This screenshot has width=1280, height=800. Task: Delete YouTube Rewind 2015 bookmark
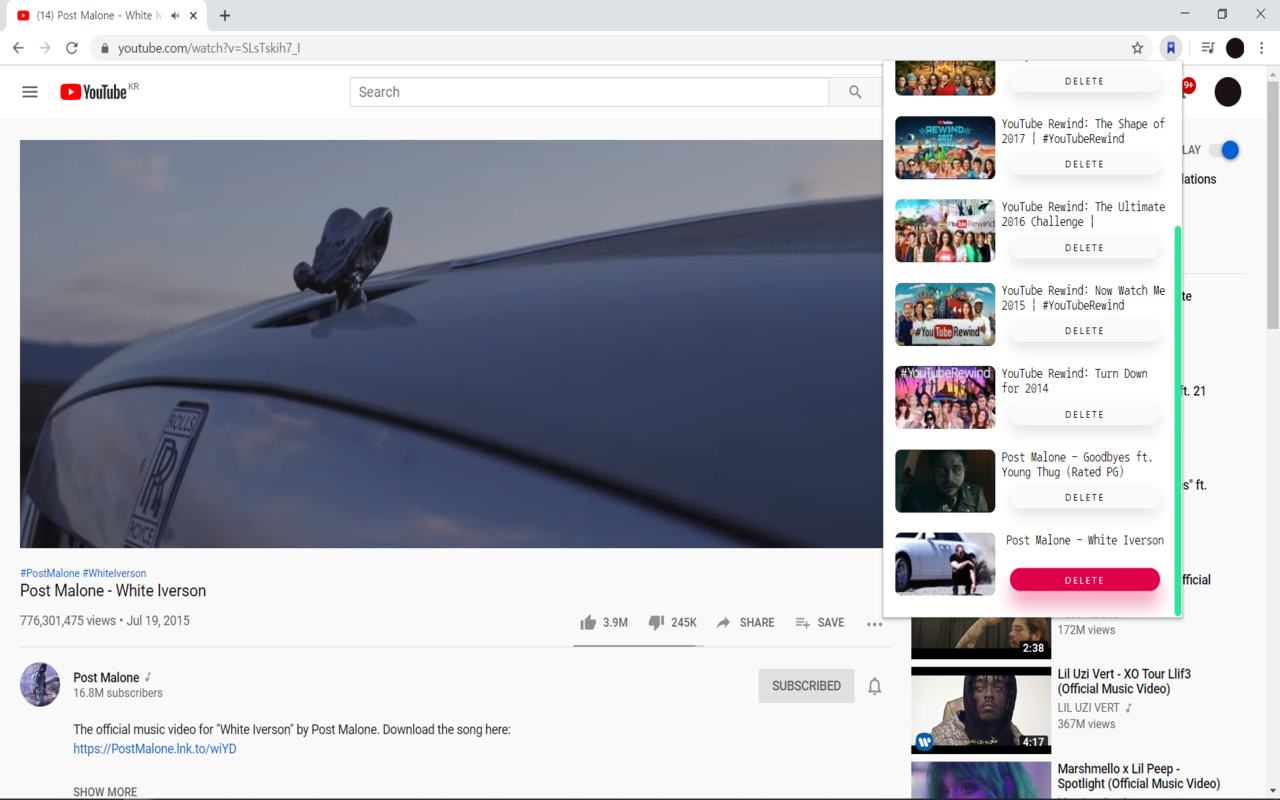click(1084, 330)
